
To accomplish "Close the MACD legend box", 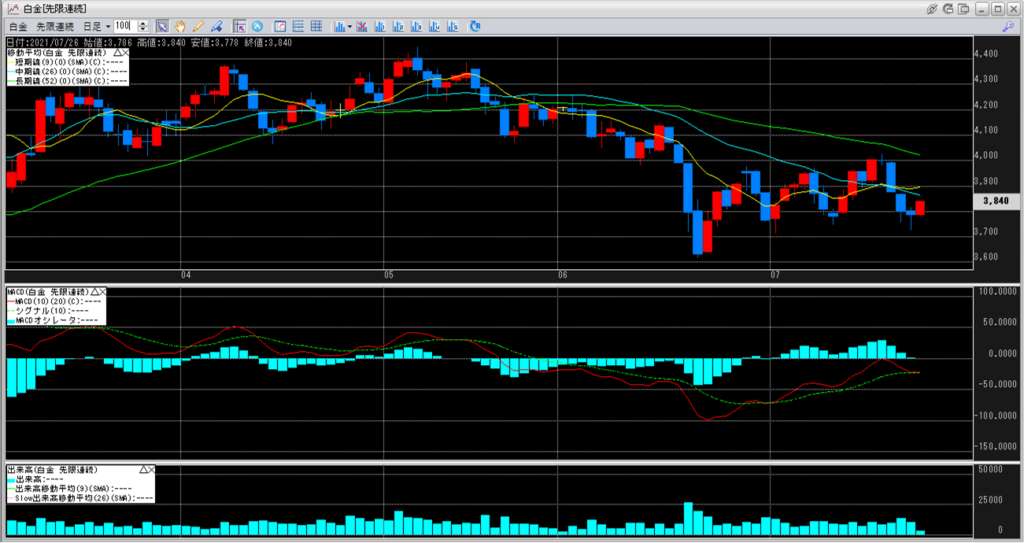I will [x=103, y=291].
